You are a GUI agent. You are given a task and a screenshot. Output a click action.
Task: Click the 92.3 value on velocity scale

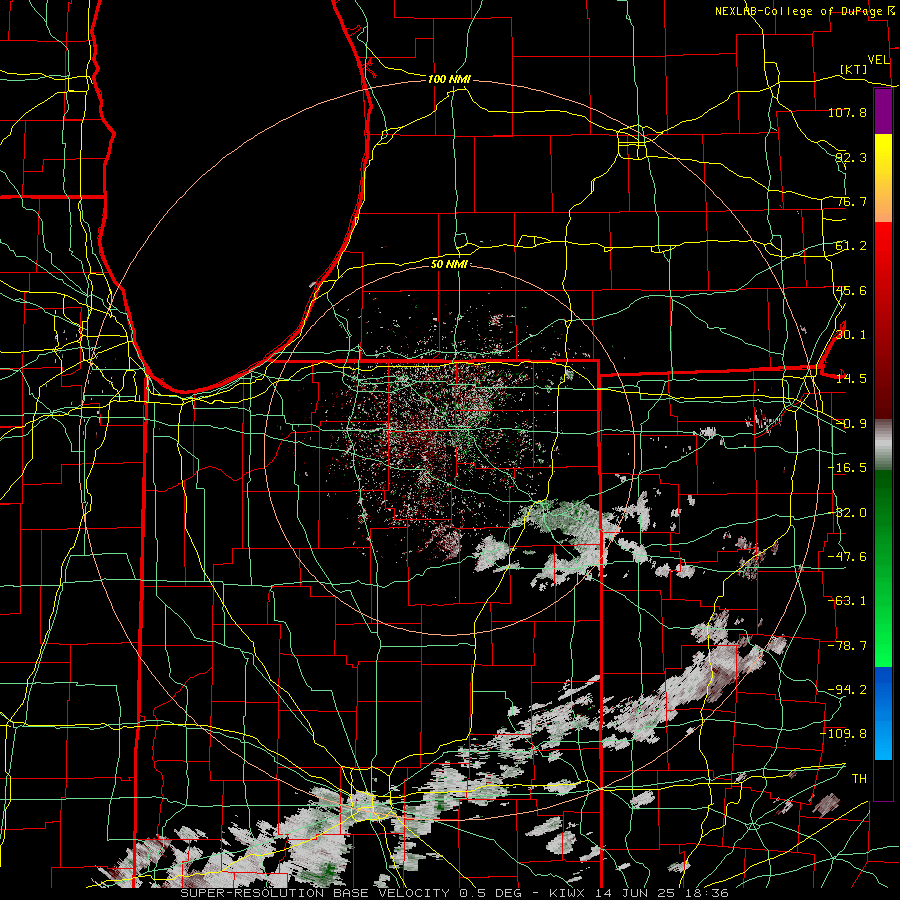[x=851, y=157]
